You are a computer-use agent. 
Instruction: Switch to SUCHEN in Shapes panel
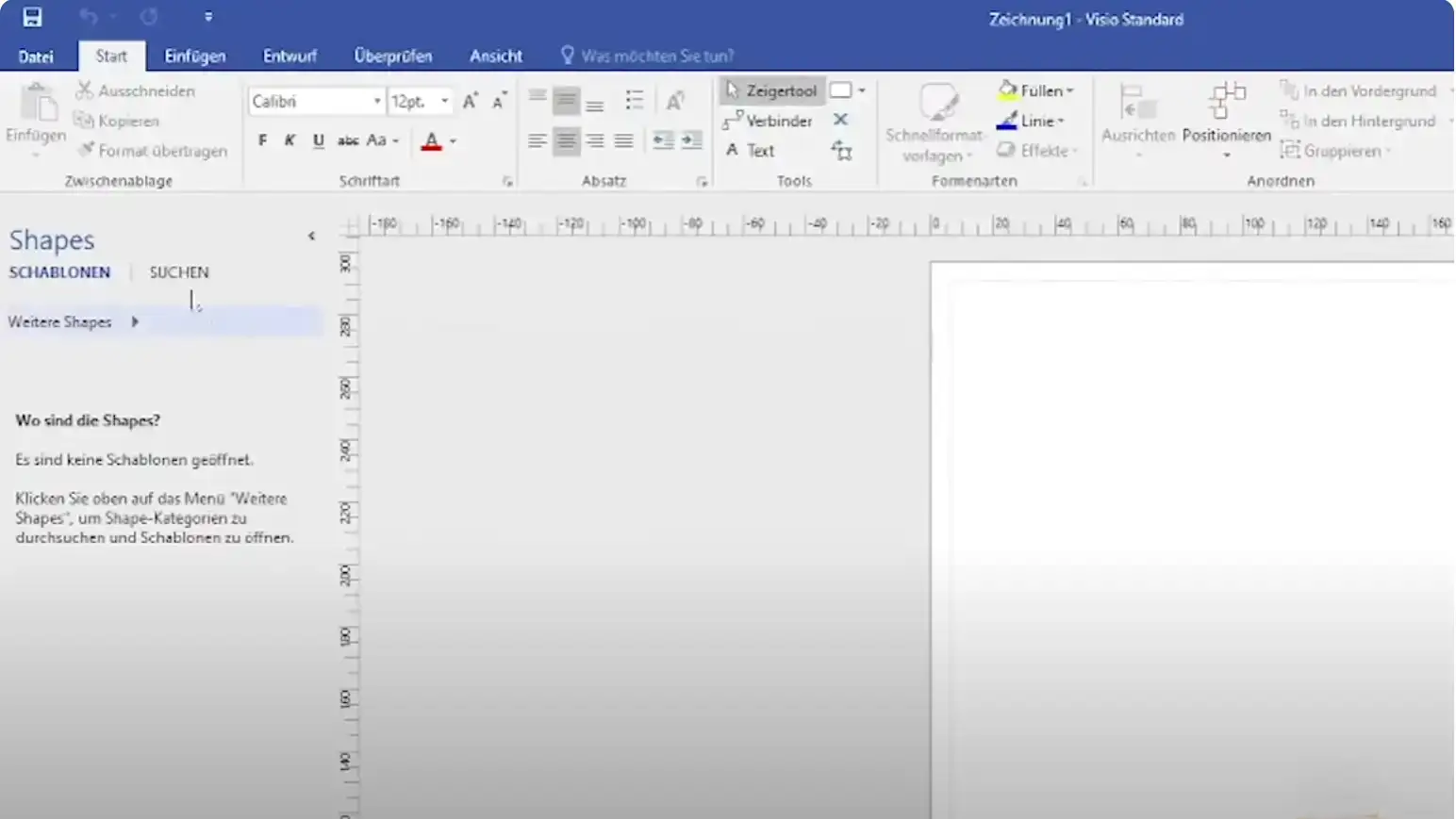(x=179, y=272)
